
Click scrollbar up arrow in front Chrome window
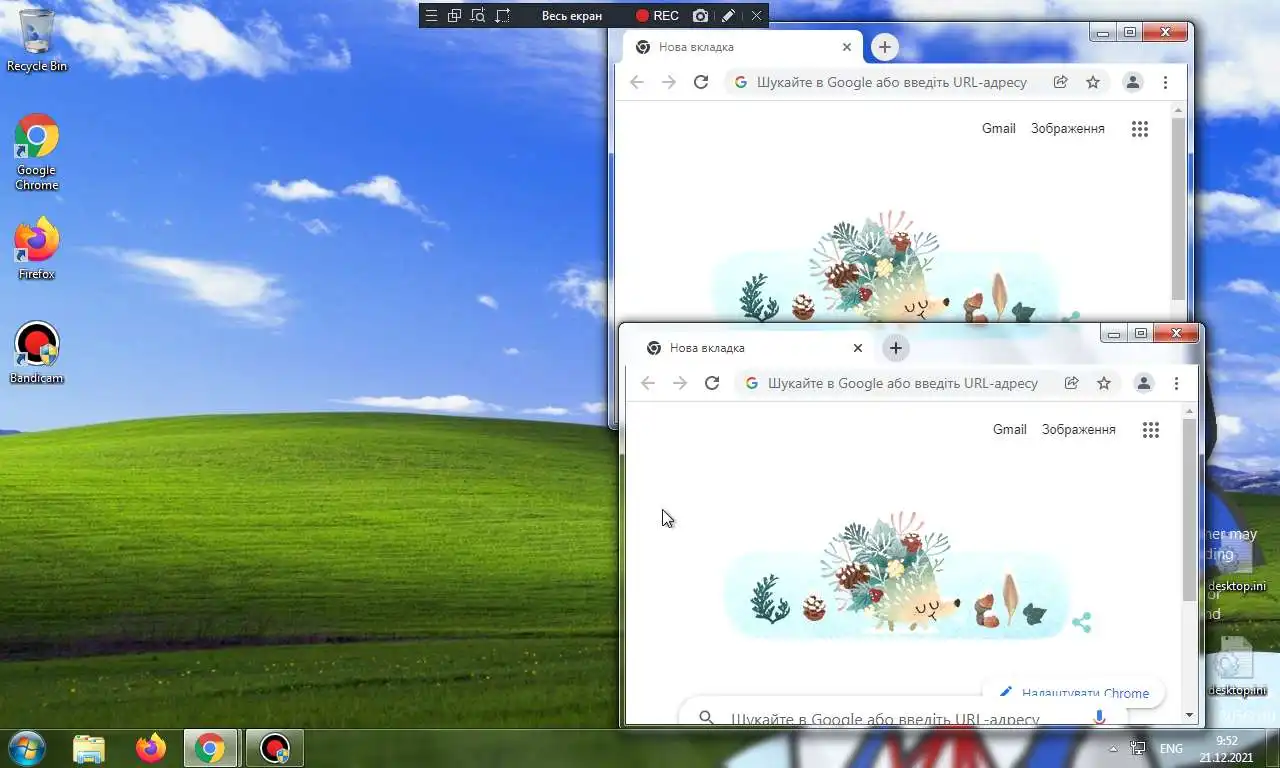coord(1189,411)
